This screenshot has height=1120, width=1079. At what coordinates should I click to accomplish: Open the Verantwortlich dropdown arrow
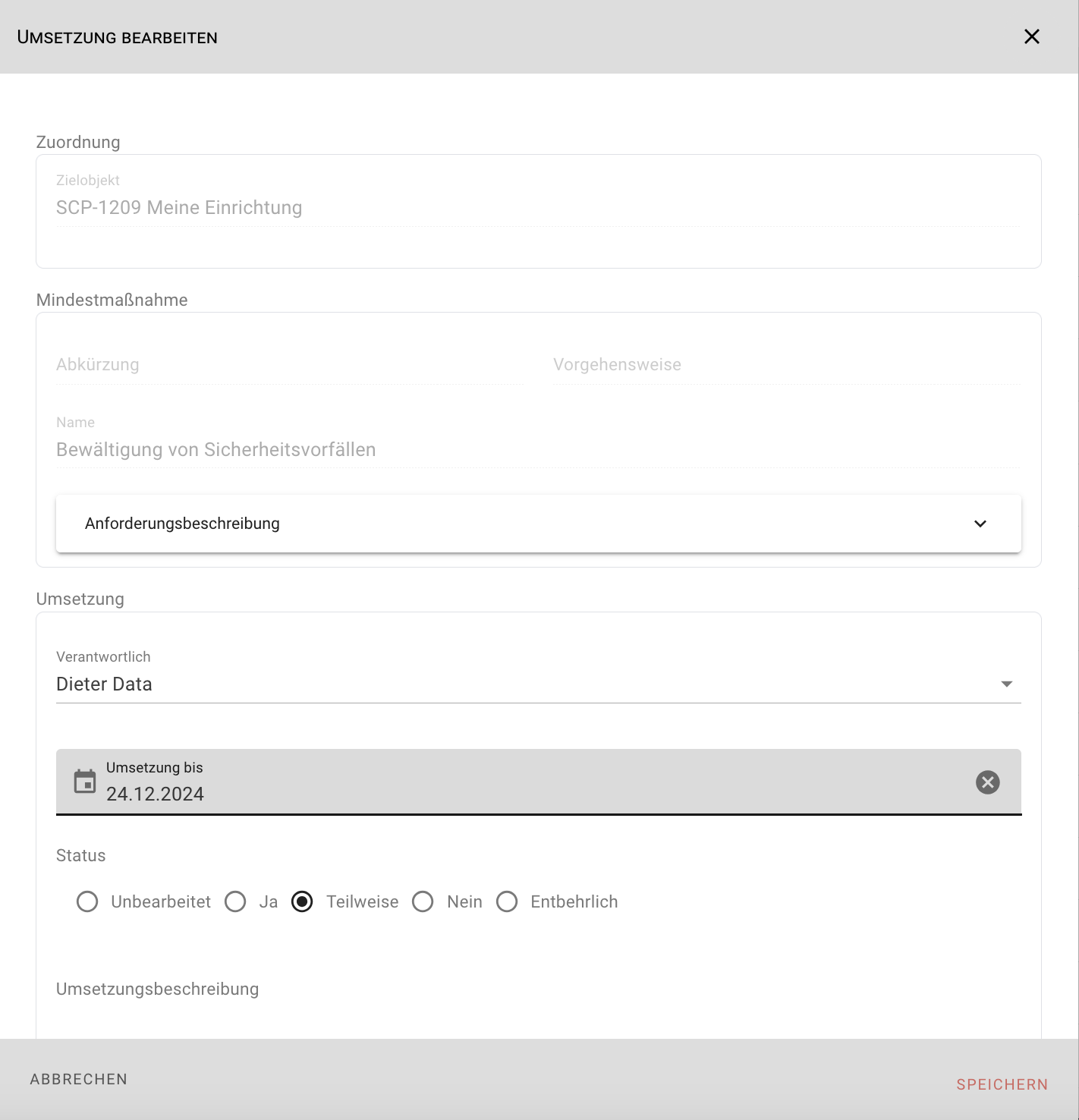[1006, 684]
